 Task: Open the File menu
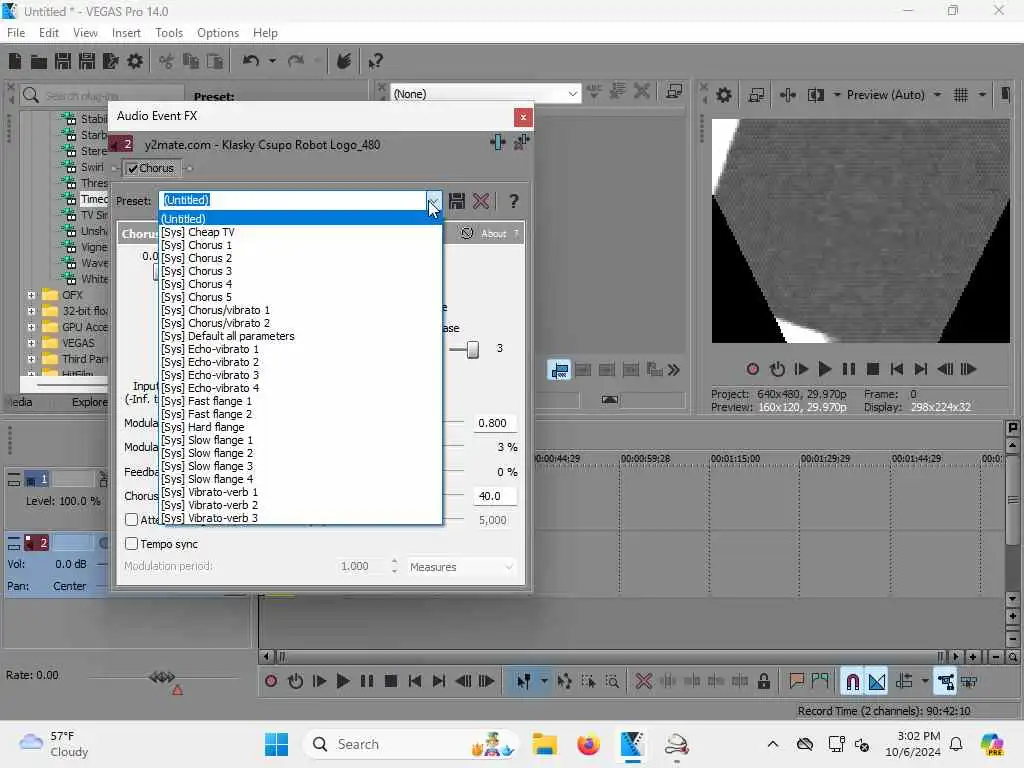click(x=16, y=33)
